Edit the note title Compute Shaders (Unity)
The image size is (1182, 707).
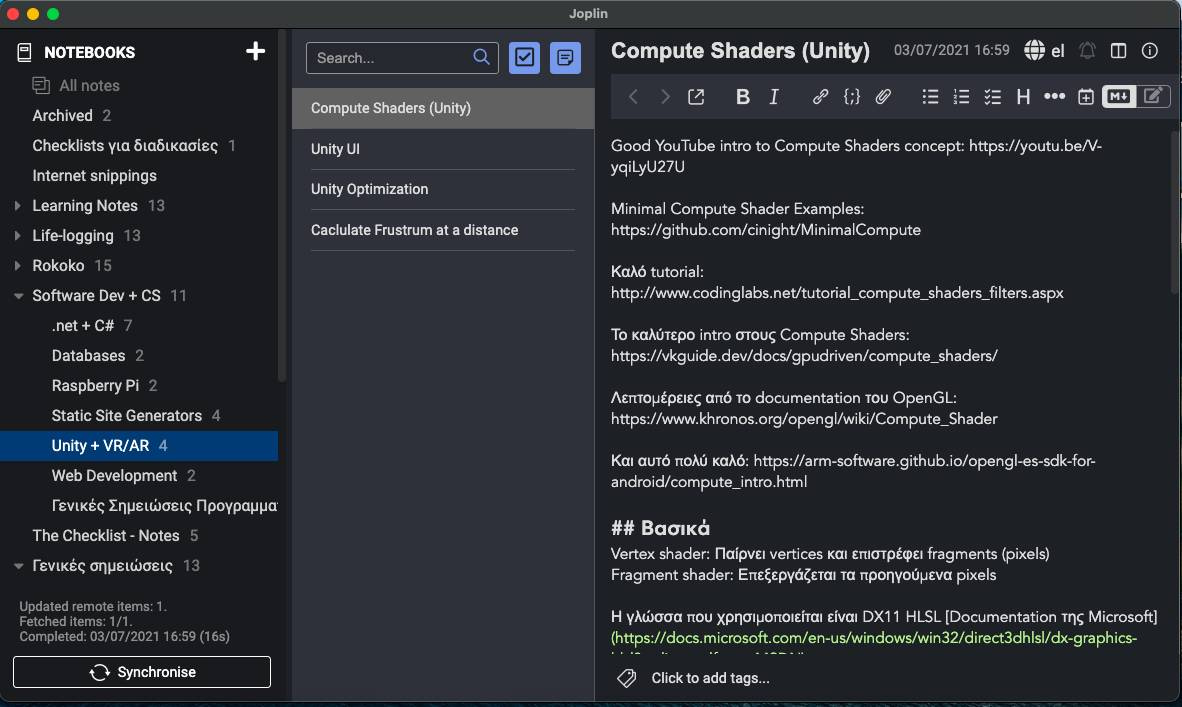coord(740,50)
